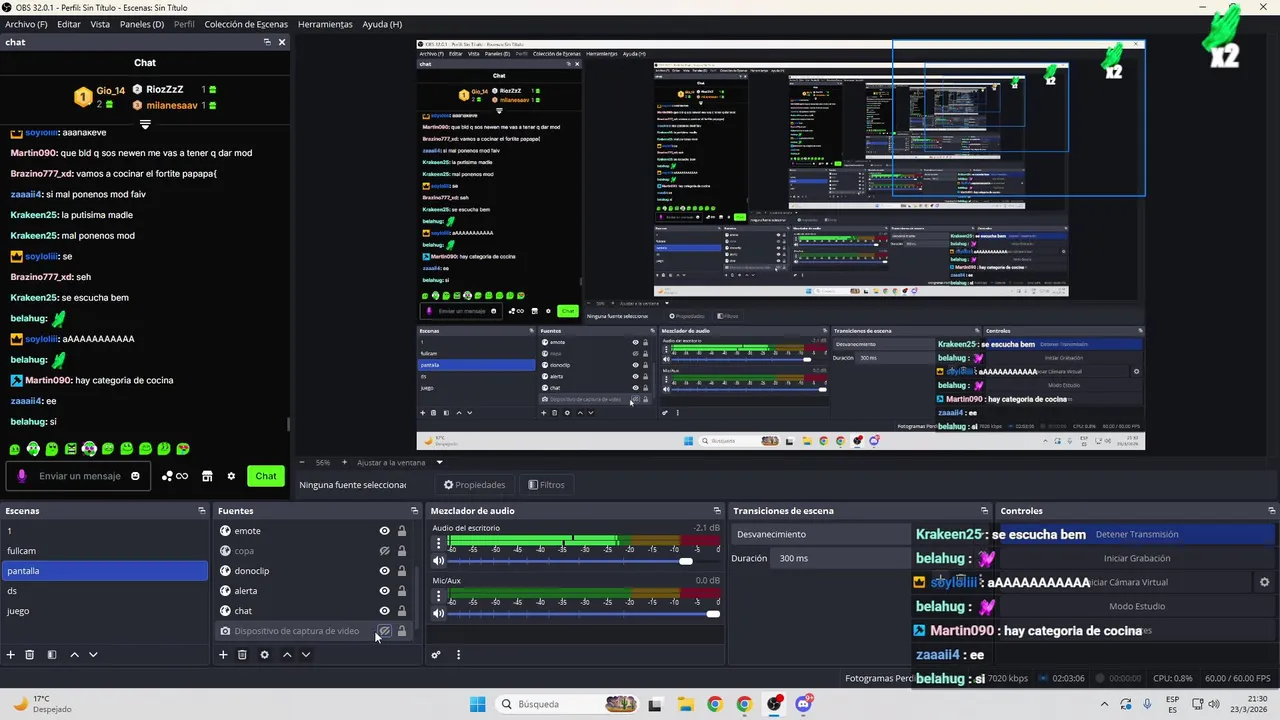1280x720 pixels.
Task: Open the Vista menu
Action: point(100,24)
